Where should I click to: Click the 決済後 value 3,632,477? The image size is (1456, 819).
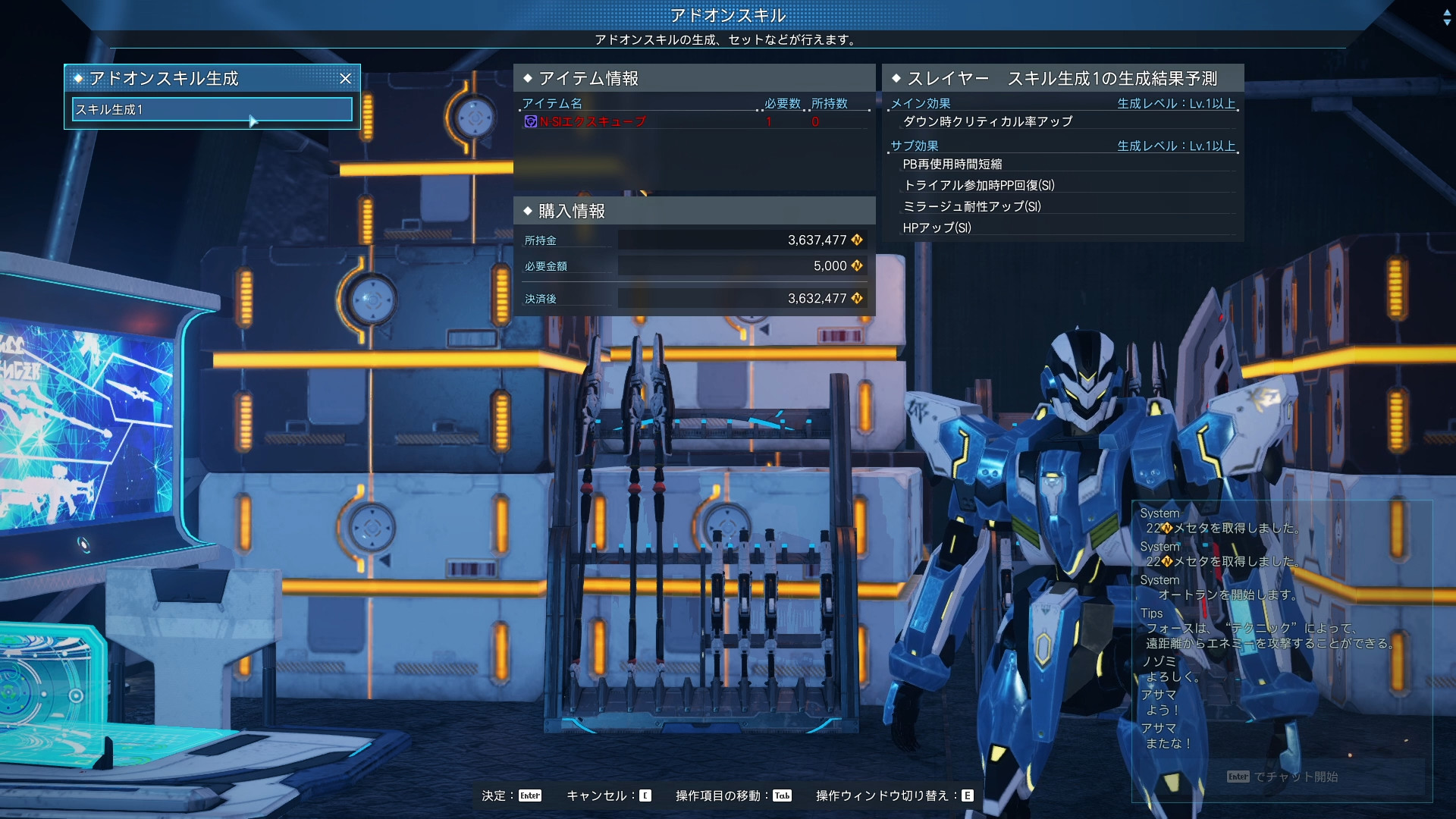817,298
